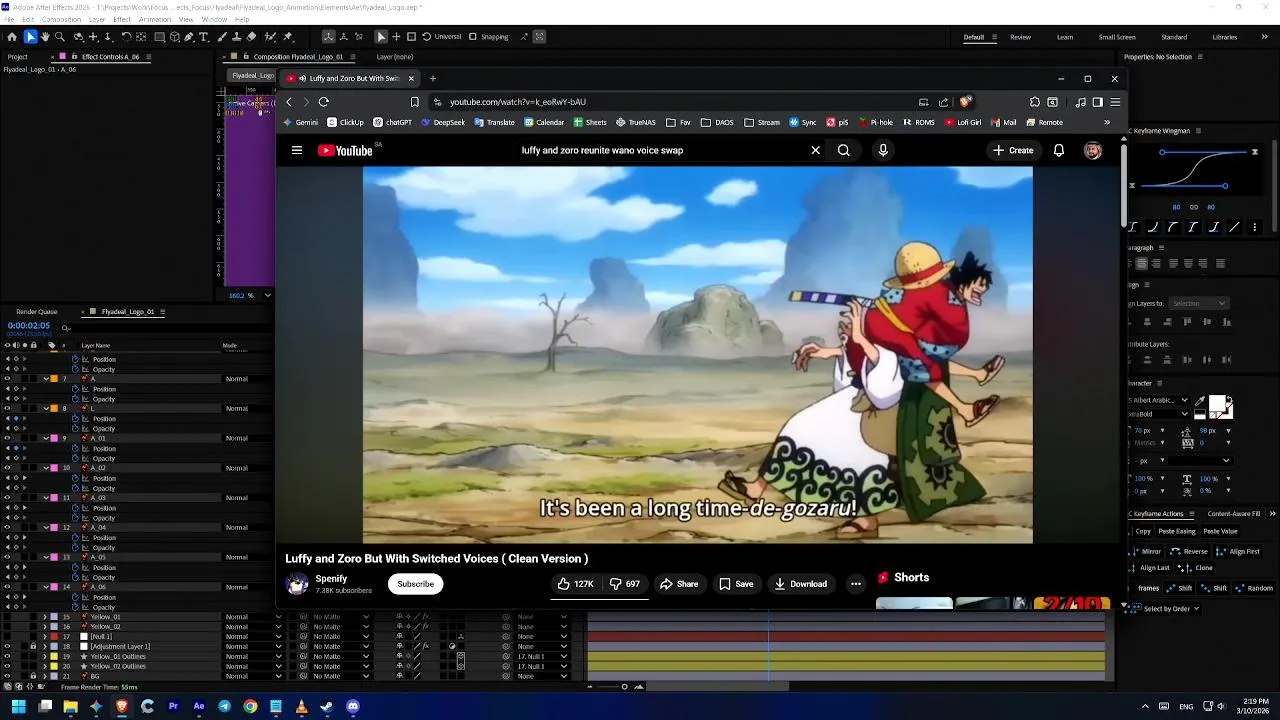
Task: Switch to Small Screen workspace
Action: click(1117, 37)
